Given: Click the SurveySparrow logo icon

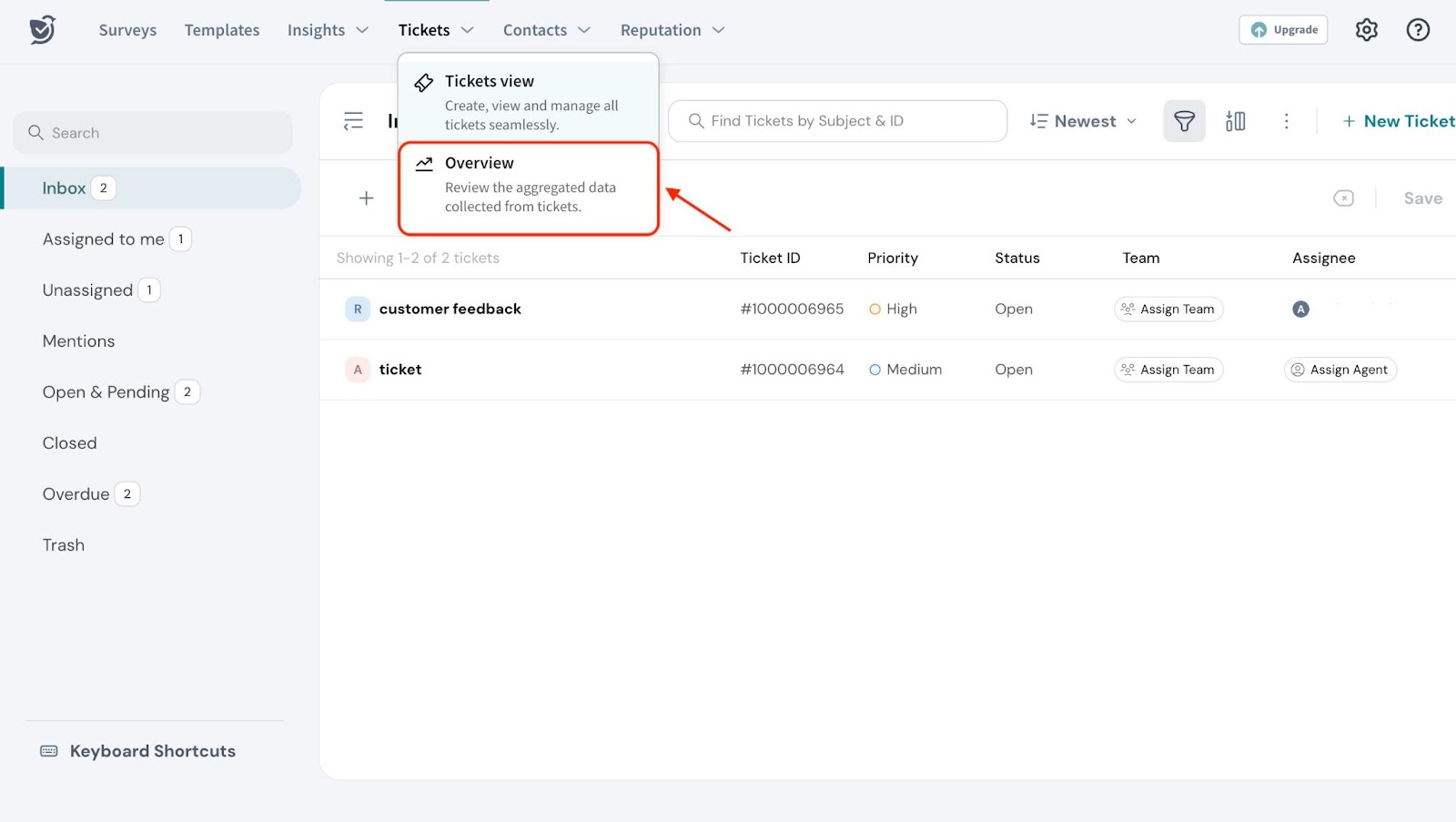Looking at the screenshot, I should coord(43,30).
